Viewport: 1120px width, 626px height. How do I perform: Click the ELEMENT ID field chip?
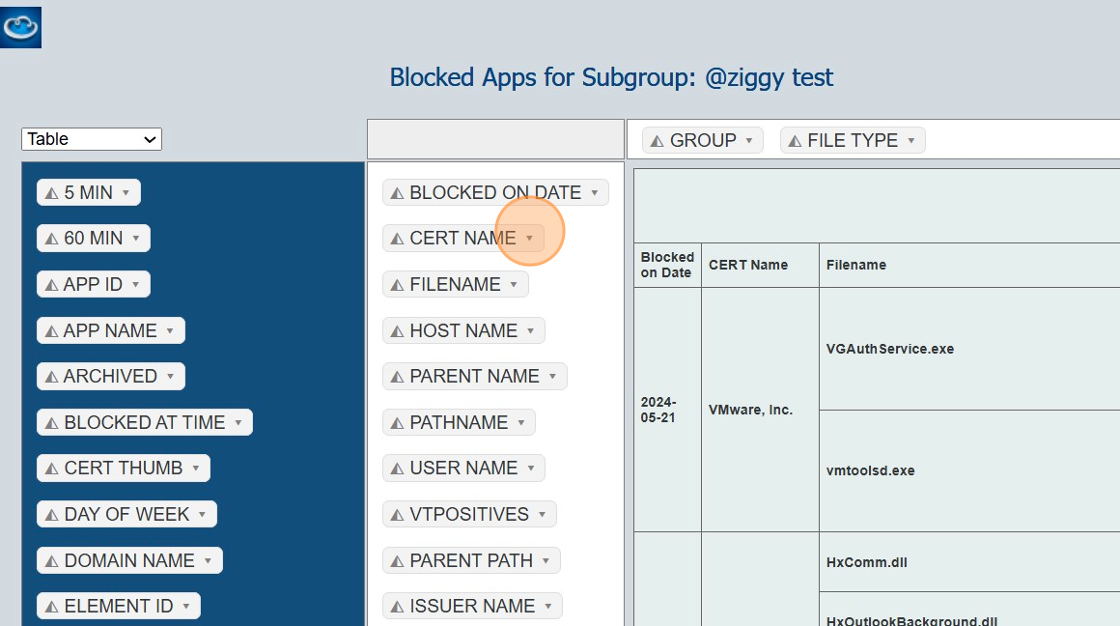(118, 606)
